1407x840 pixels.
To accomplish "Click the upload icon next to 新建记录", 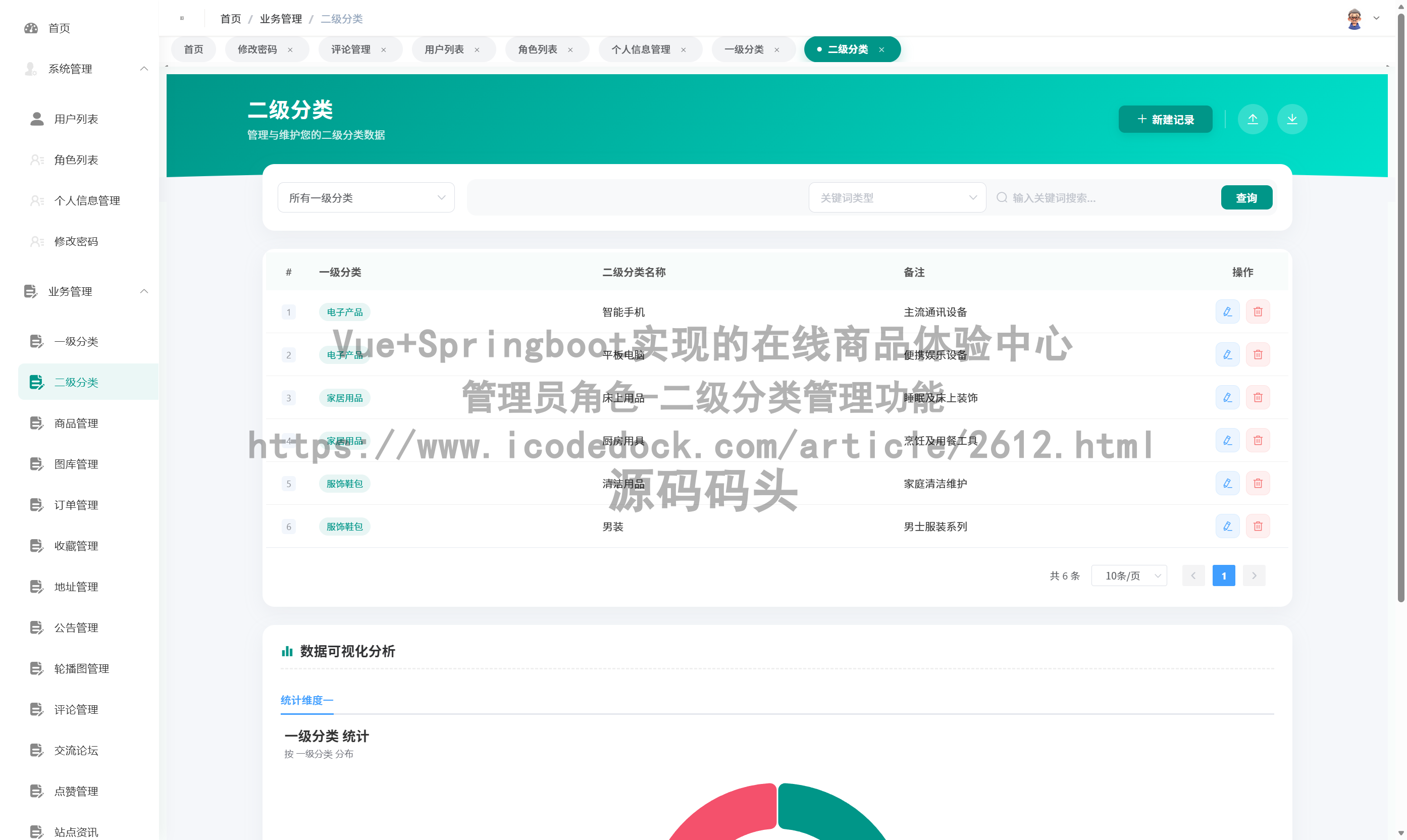I will click(1253, 119).
